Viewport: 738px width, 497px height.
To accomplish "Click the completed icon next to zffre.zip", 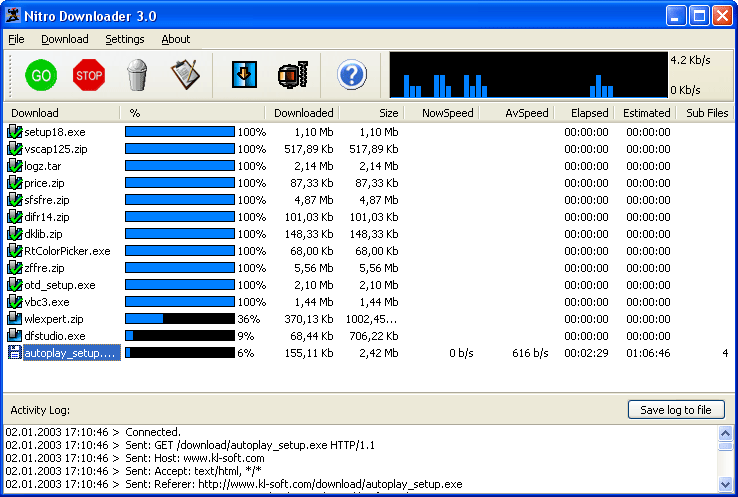I will click(x=15, y=267).
